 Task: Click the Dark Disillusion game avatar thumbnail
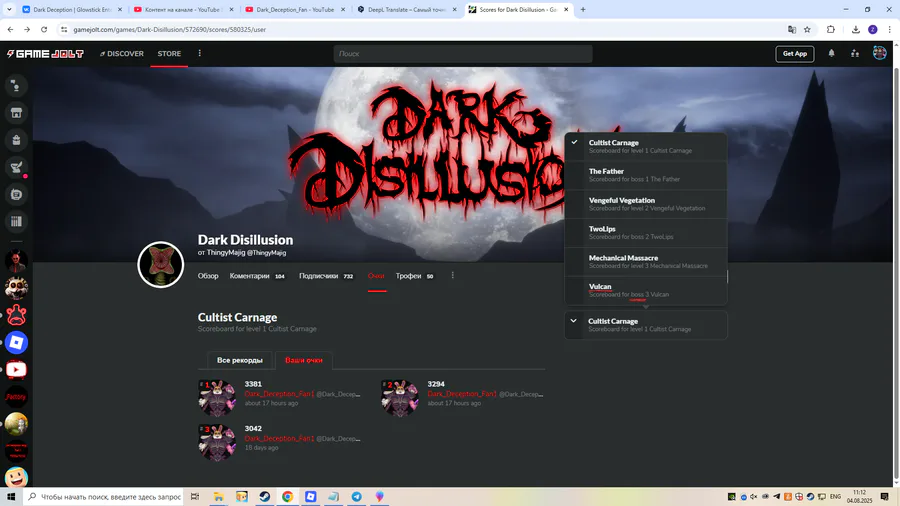coord(161,264)
